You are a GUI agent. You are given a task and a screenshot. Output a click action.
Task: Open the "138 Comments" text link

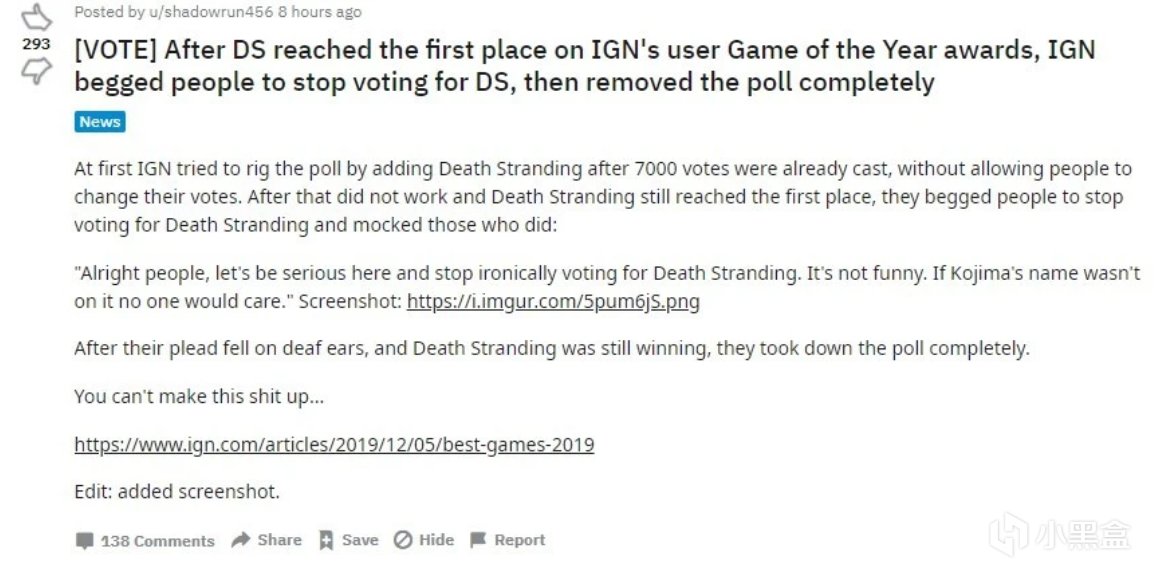(x=158, y=541)
